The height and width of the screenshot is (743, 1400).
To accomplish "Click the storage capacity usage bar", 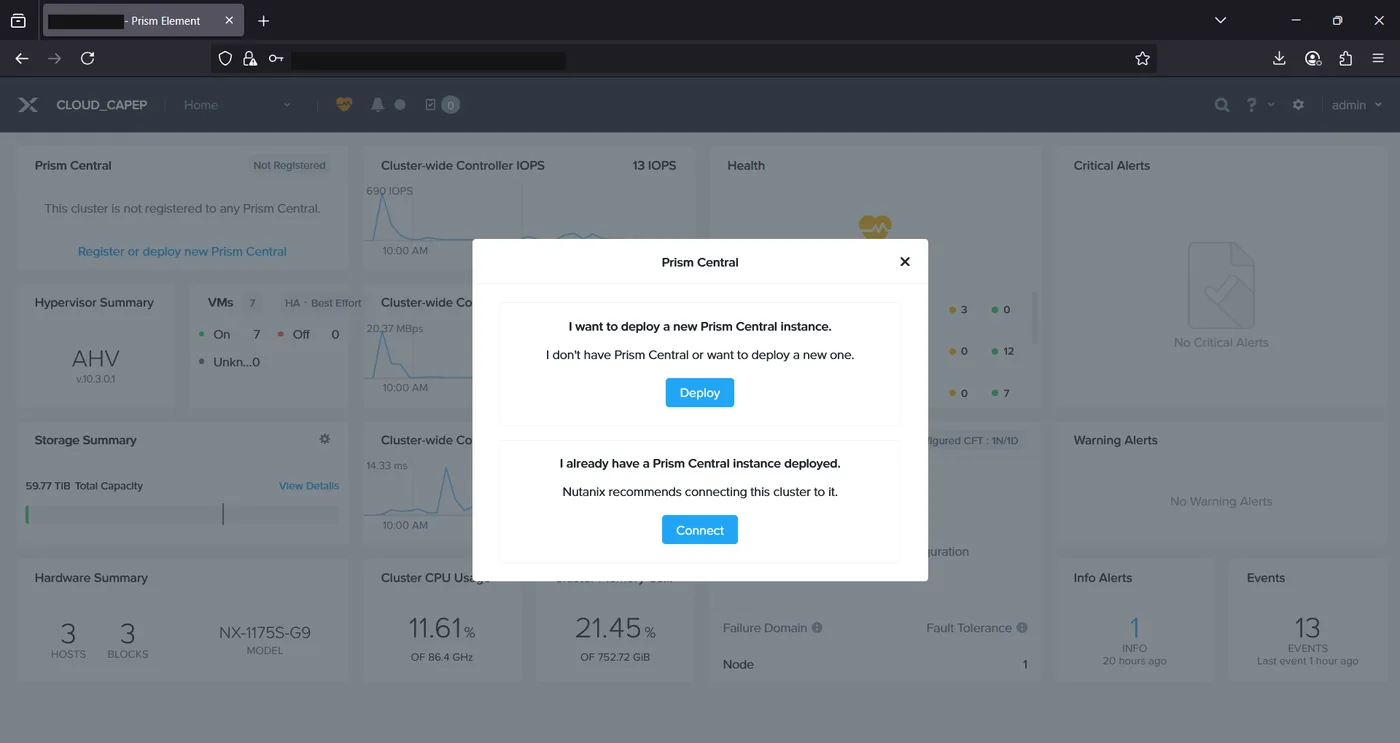I will (x=182, y=514).
